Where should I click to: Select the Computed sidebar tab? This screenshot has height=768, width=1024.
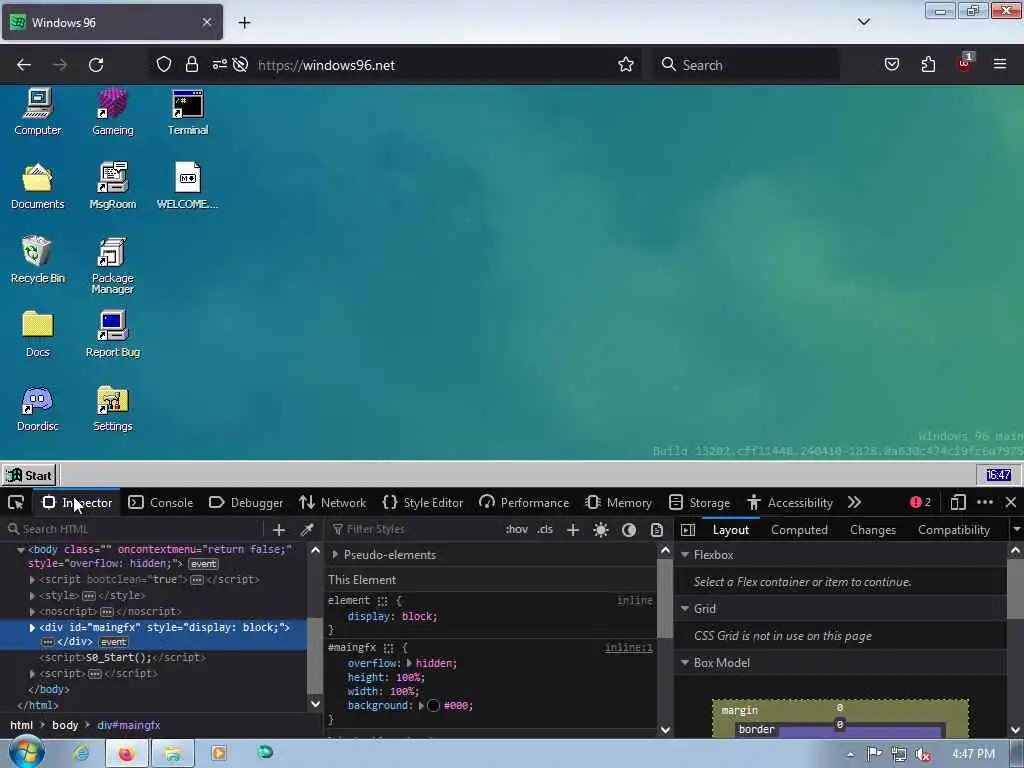click(799, 530)
